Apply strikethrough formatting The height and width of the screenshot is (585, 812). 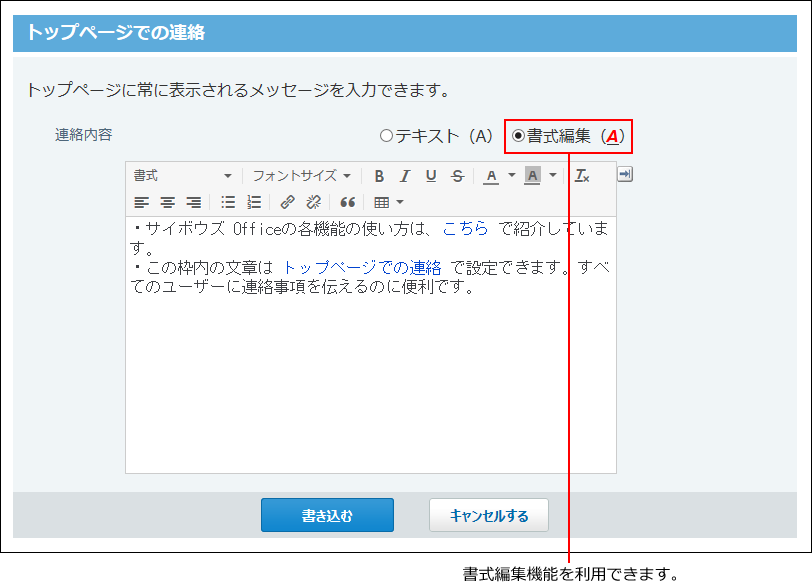(x=457, y=176)
